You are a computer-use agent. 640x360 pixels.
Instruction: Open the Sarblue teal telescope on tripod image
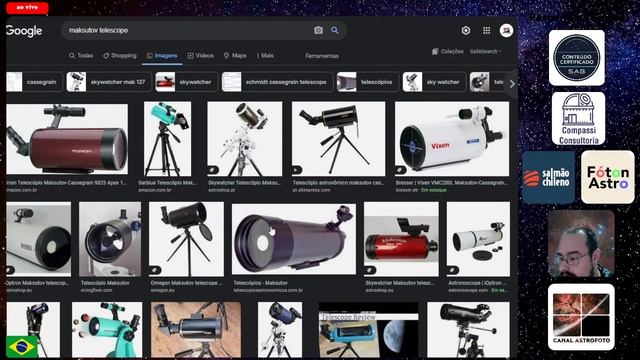[x=167, y=139]
